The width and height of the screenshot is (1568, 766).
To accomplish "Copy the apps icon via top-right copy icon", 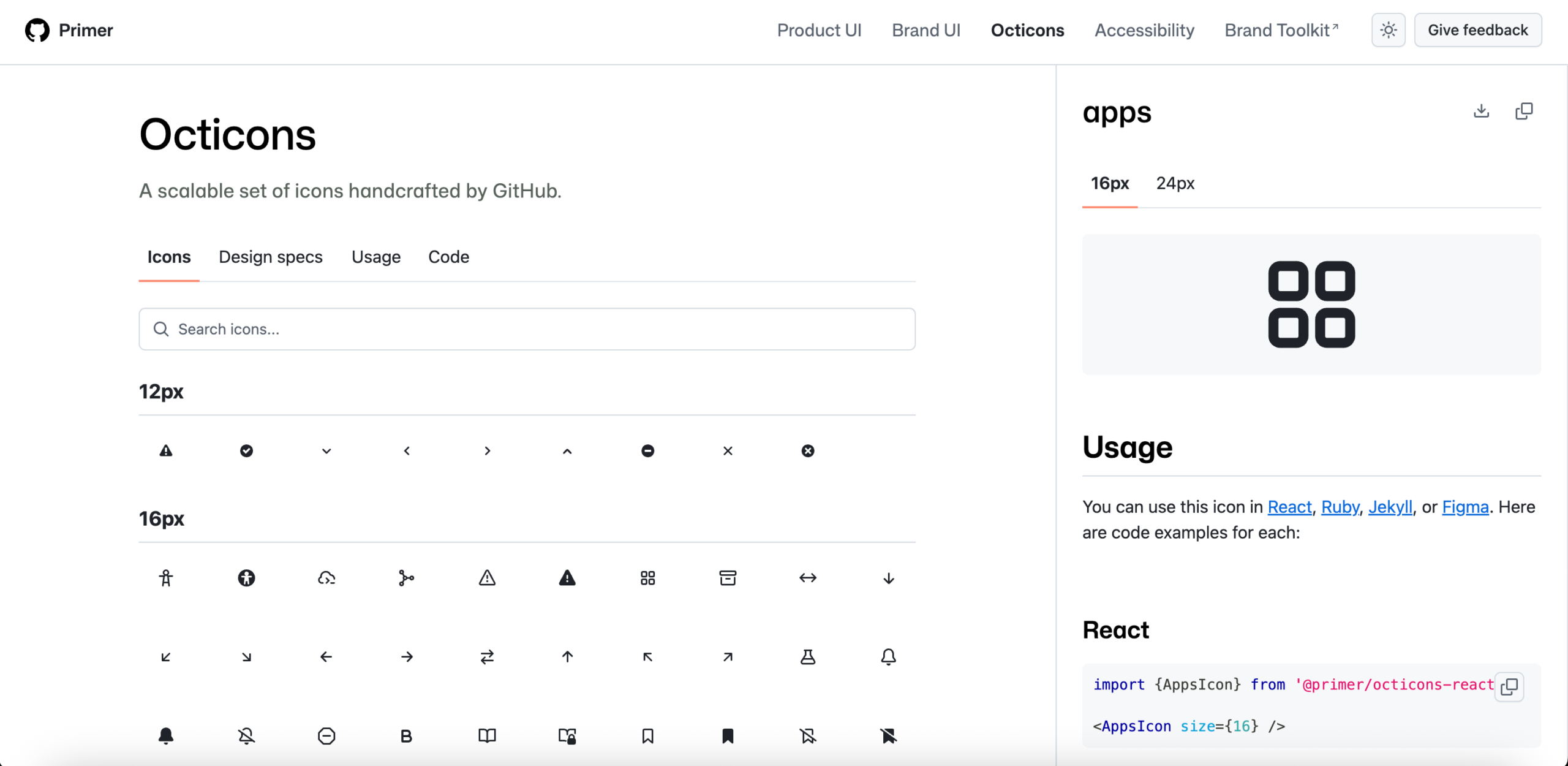I will (1524, 111).
